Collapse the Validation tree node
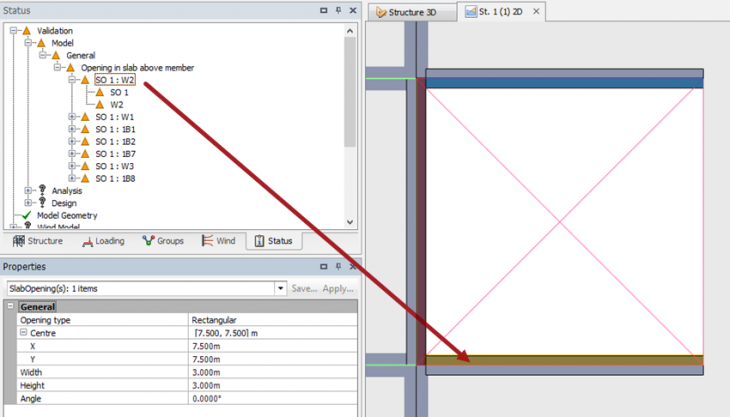730x417 pixels. 14,31
